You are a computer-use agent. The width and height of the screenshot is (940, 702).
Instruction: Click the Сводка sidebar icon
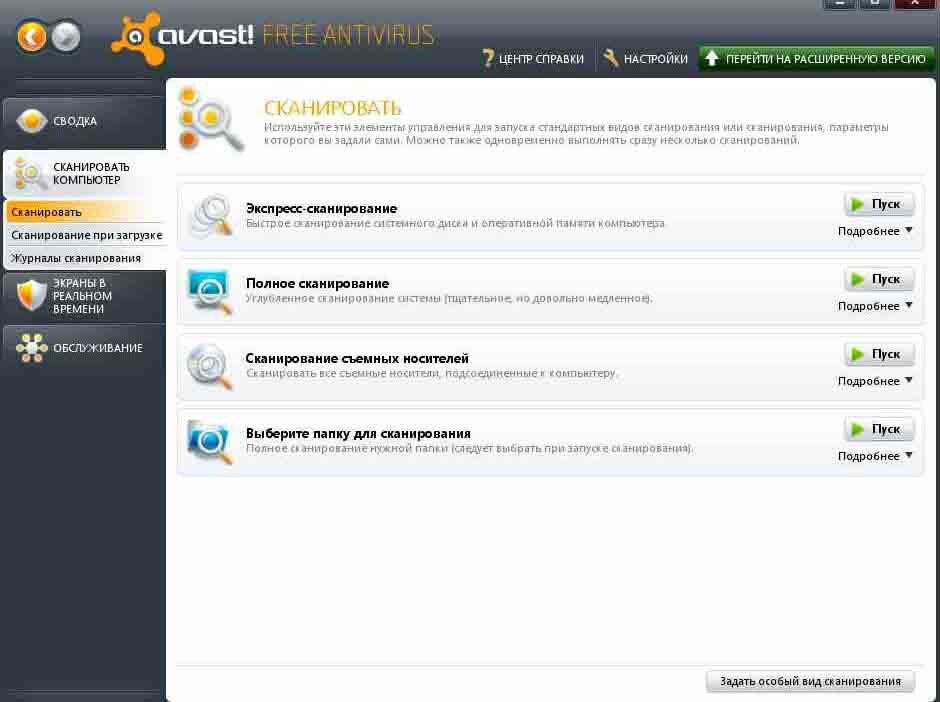(x=31, y=120)
